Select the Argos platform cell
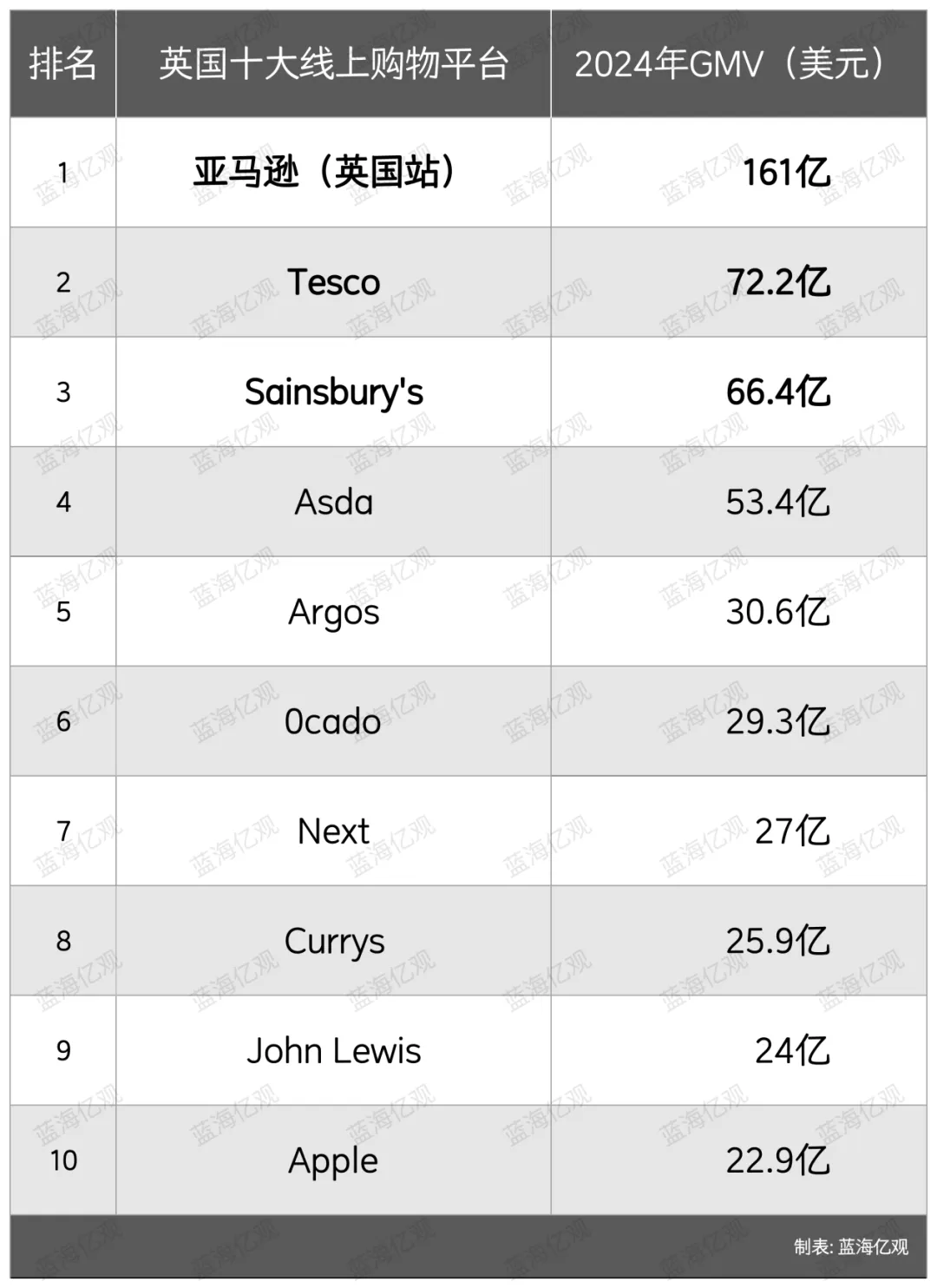Screen dimensions: 937x1288 [x=334, y=612]
